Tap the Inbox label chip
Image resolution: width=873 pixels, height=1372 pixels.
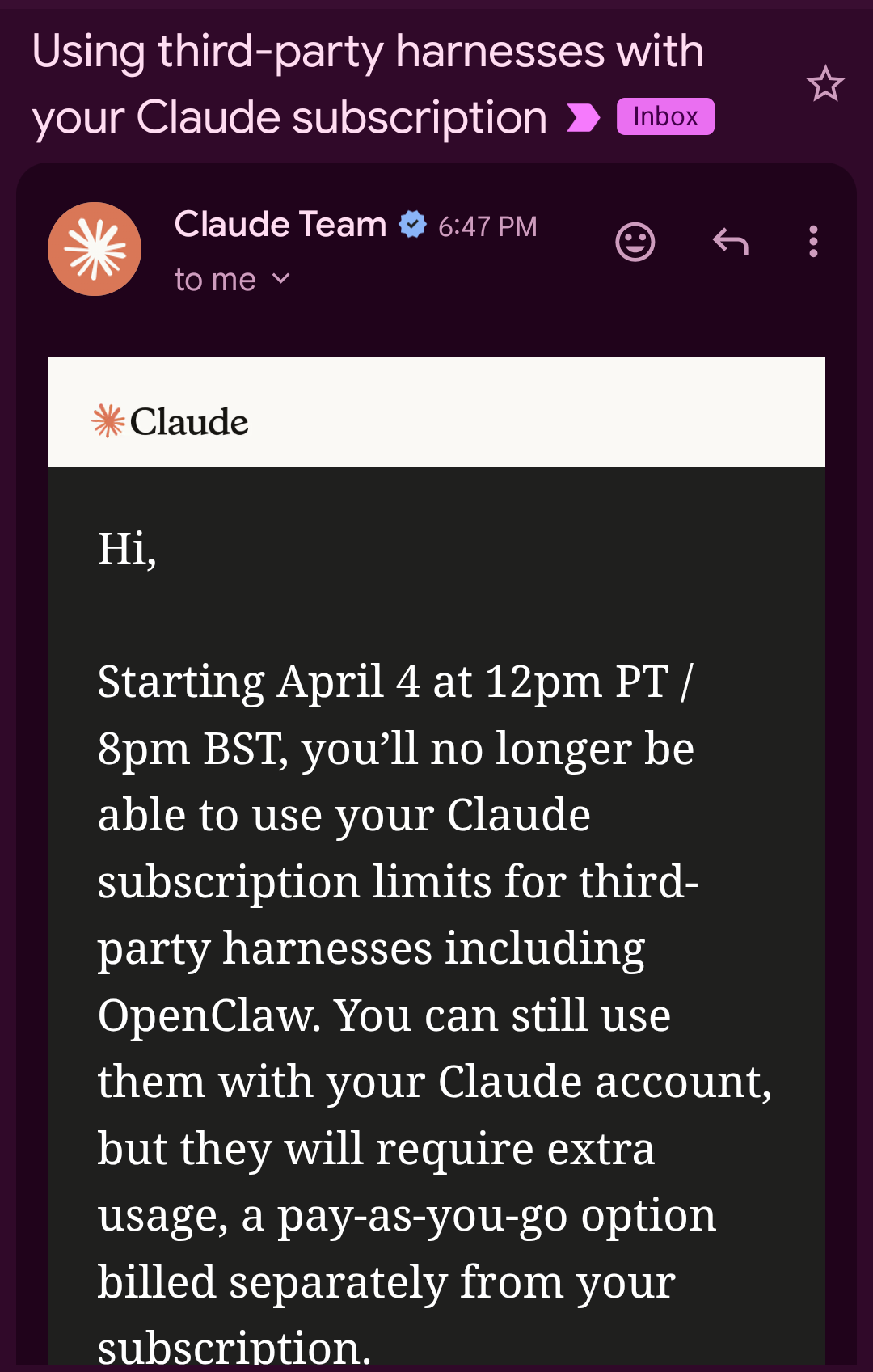point(664,117)
